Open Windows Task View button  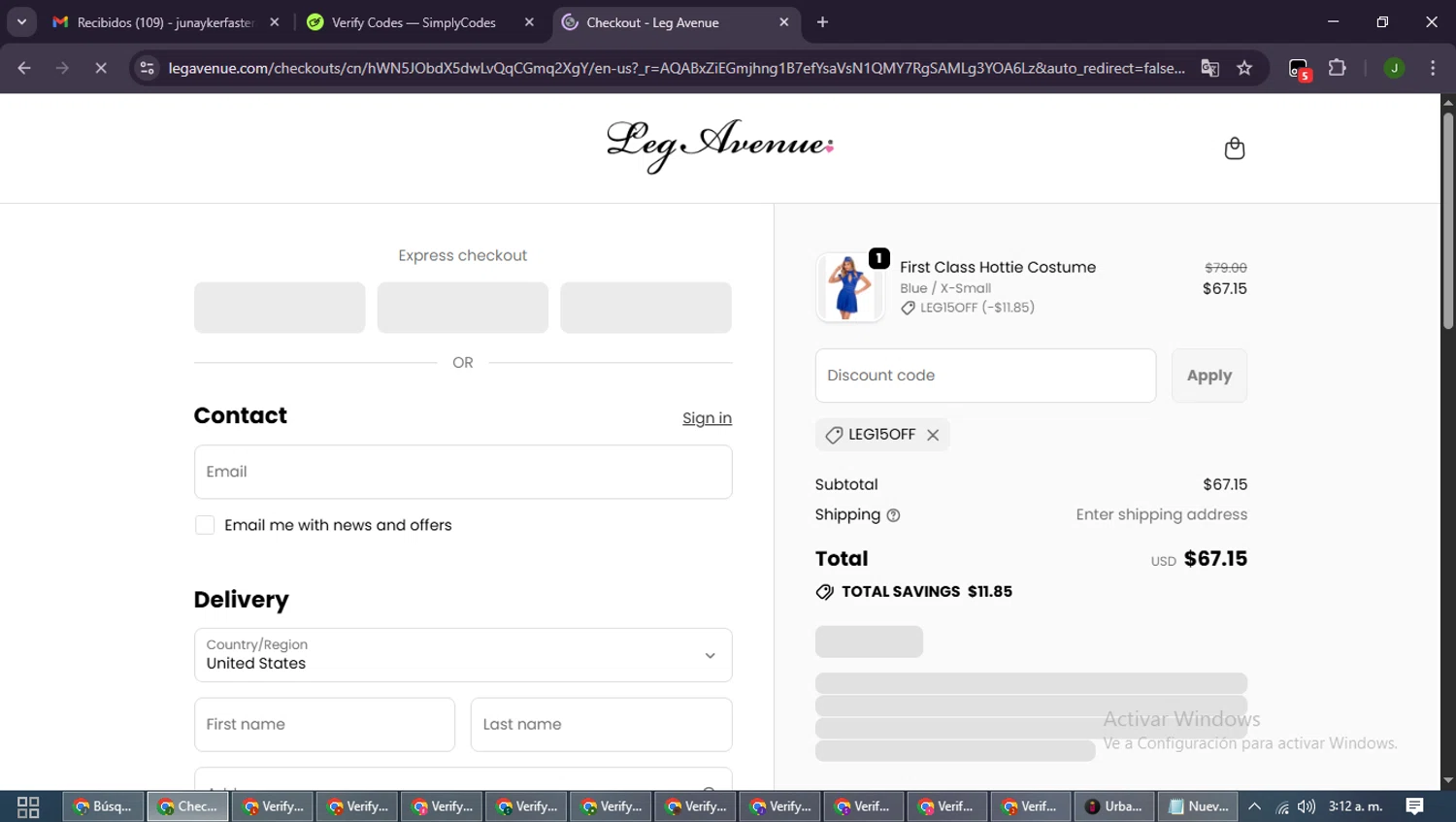point(28,806)
